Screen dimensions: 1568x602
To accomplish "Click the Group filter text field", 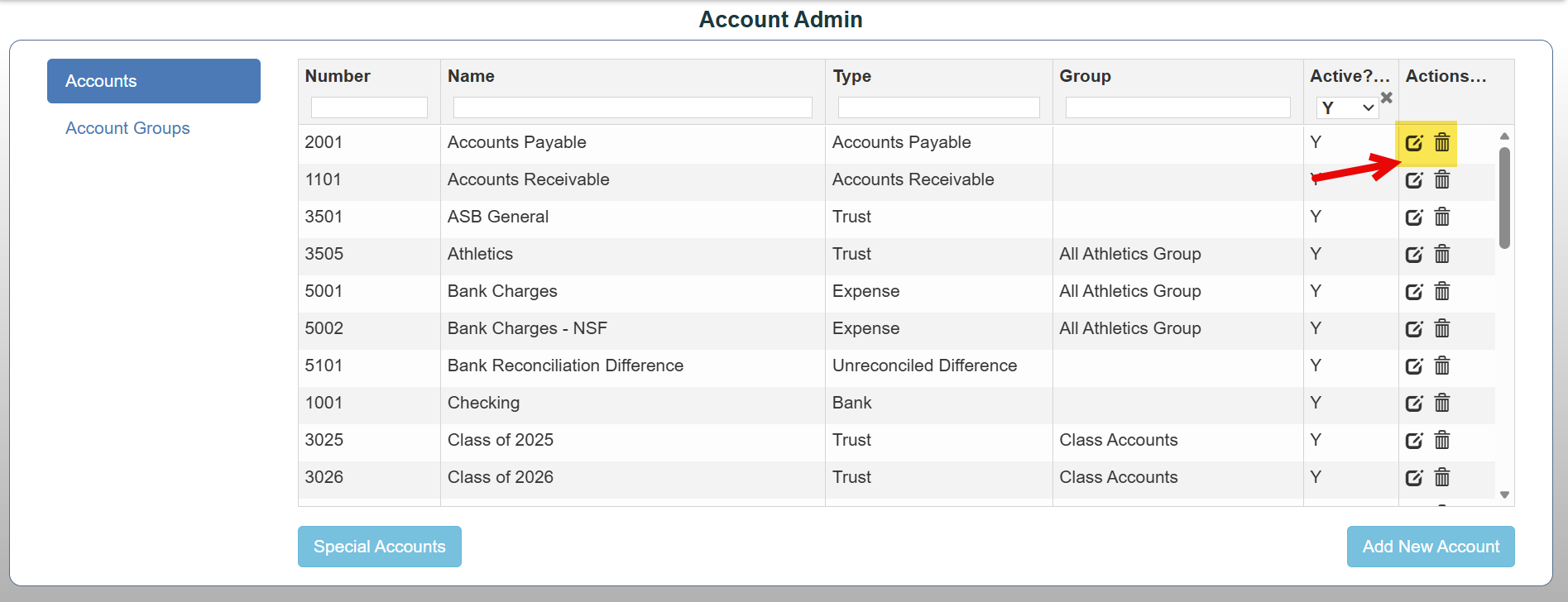I will (1178, 107).
